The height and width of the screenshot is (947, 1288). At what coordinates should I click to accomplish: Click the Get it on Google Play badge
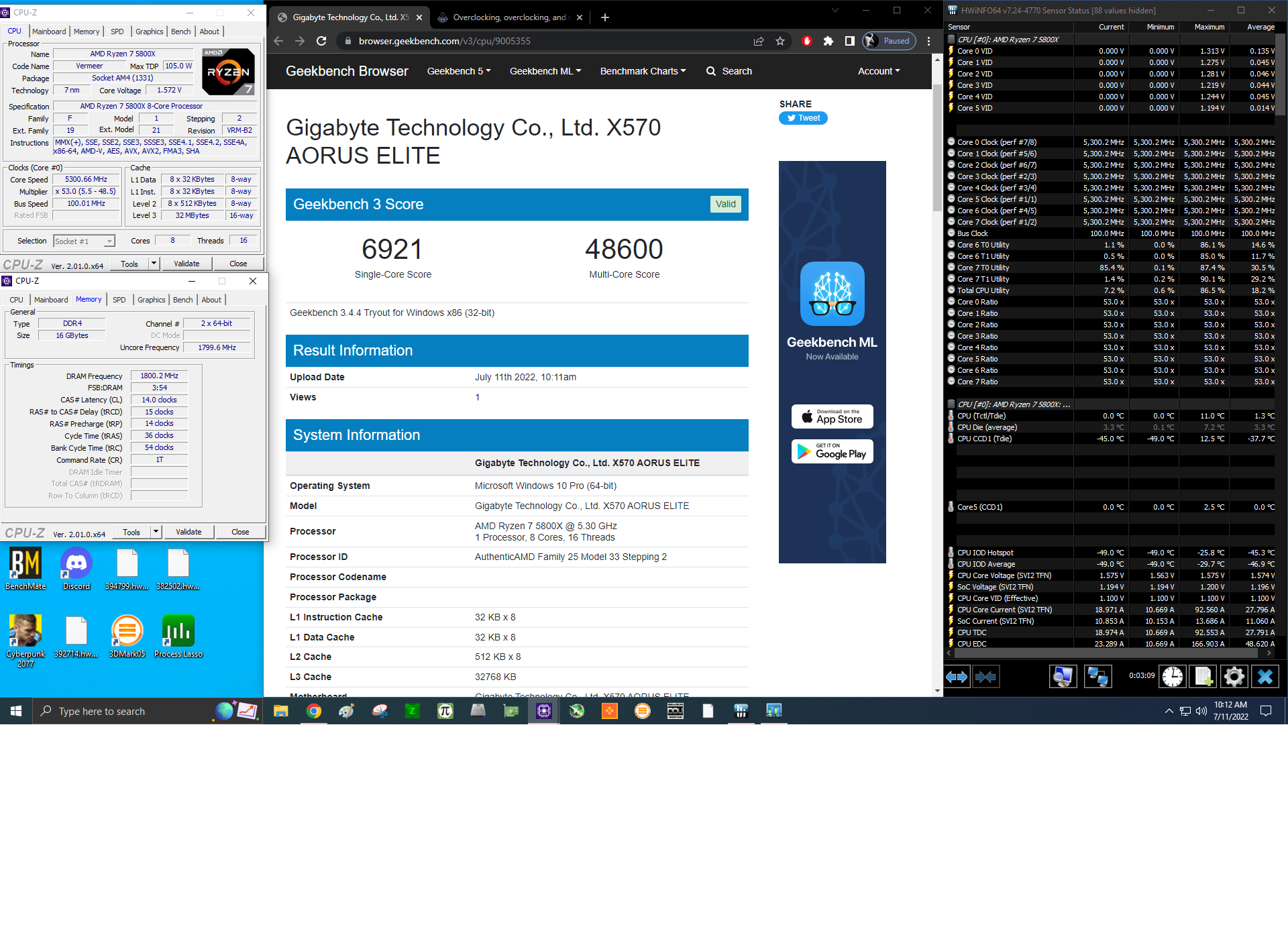click(833, 451)
